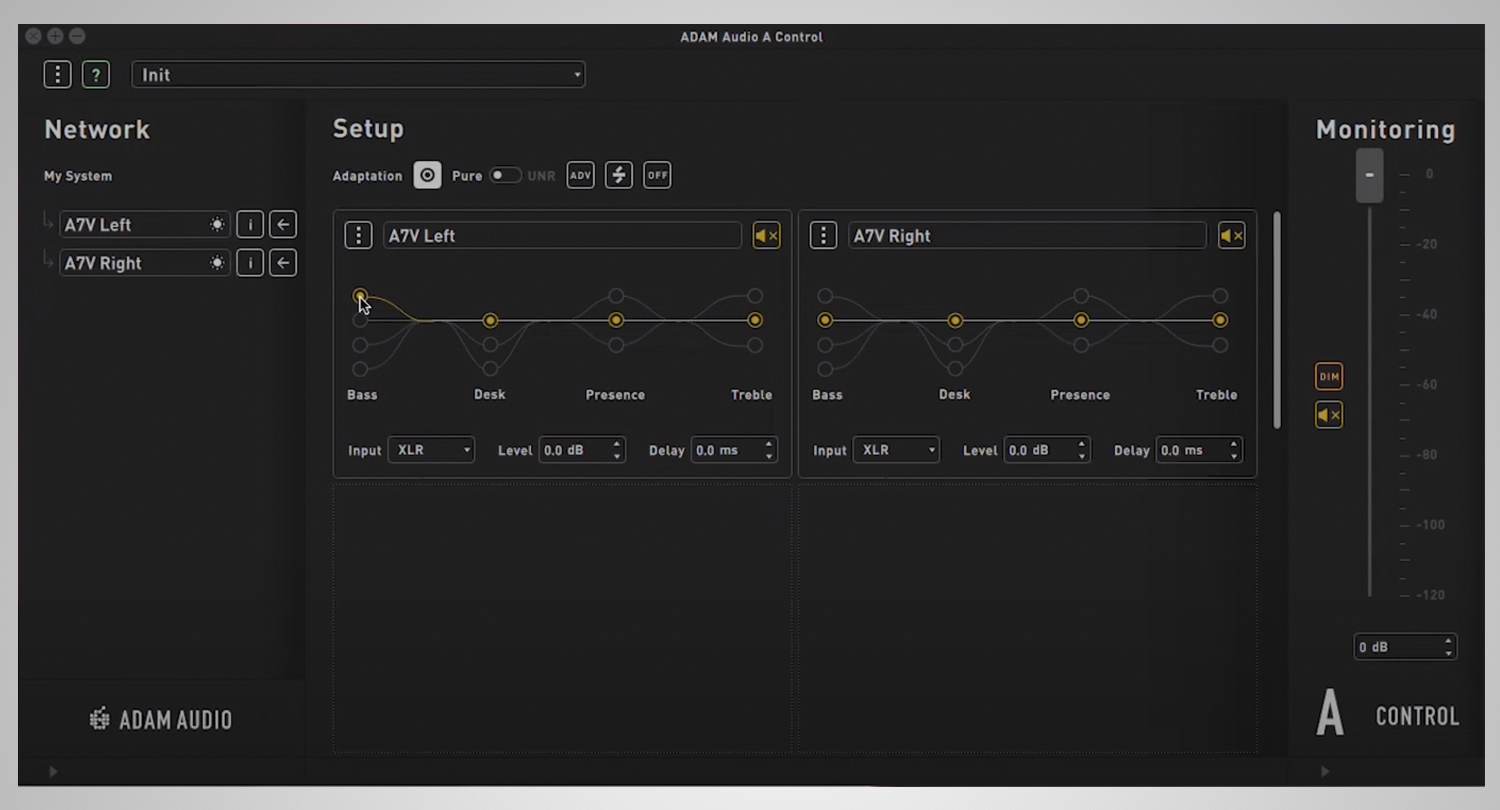Select top Treble setting on A7V Right
The image size is (1500, 810).
tap(1220, 296)
